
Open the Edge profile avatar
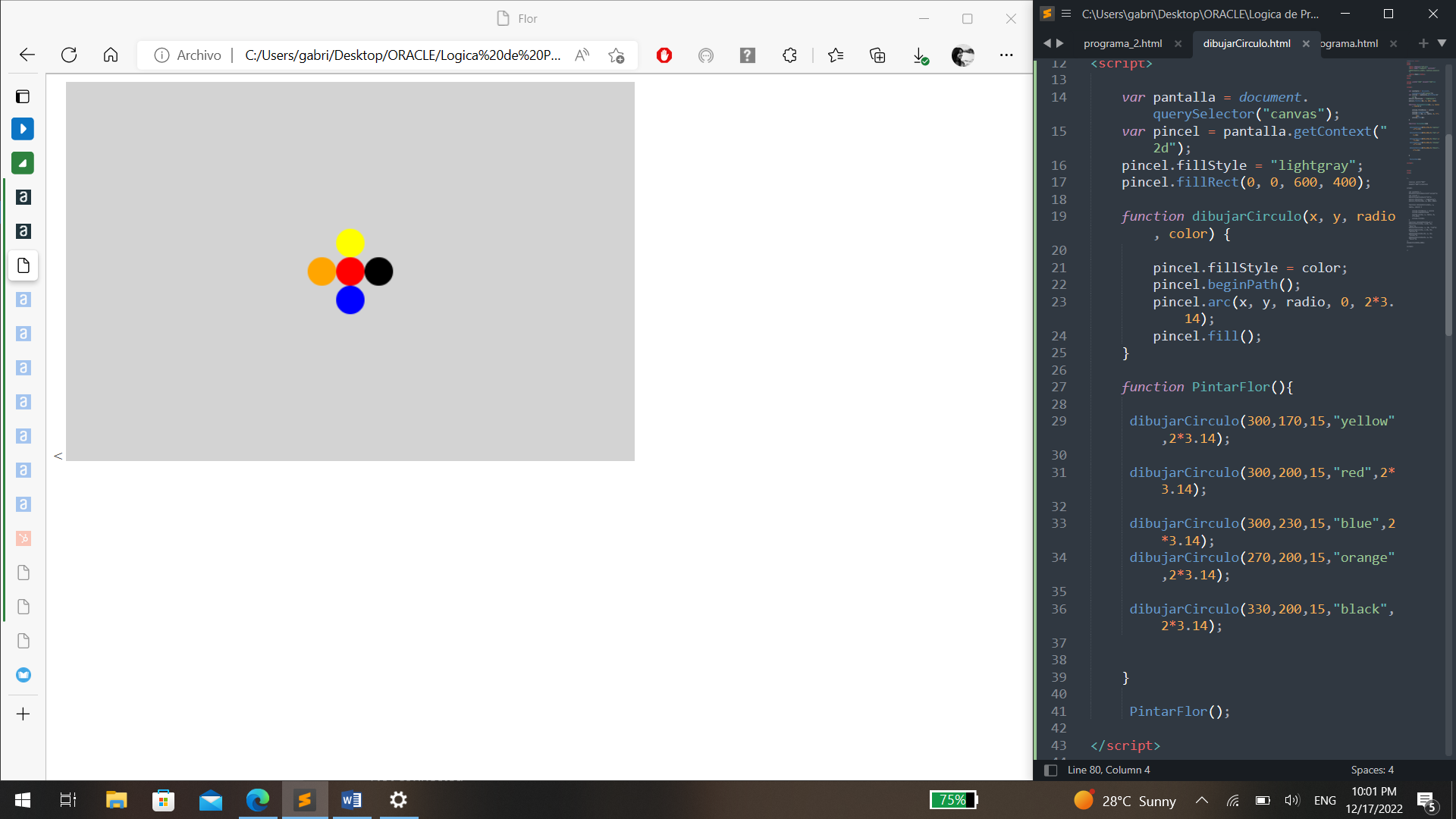click(962, 55)
